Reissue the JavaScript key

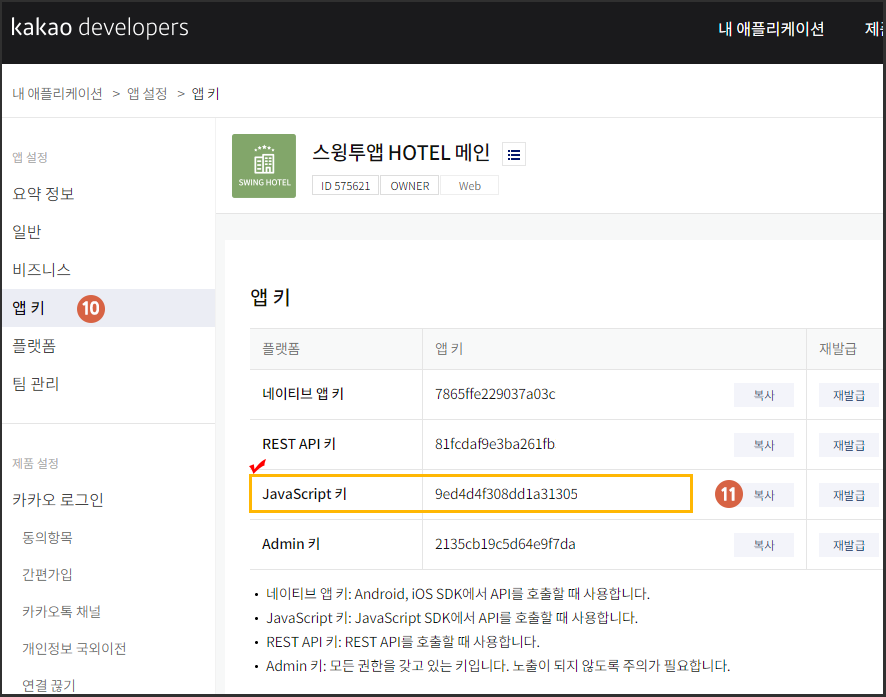pos(848,495)
